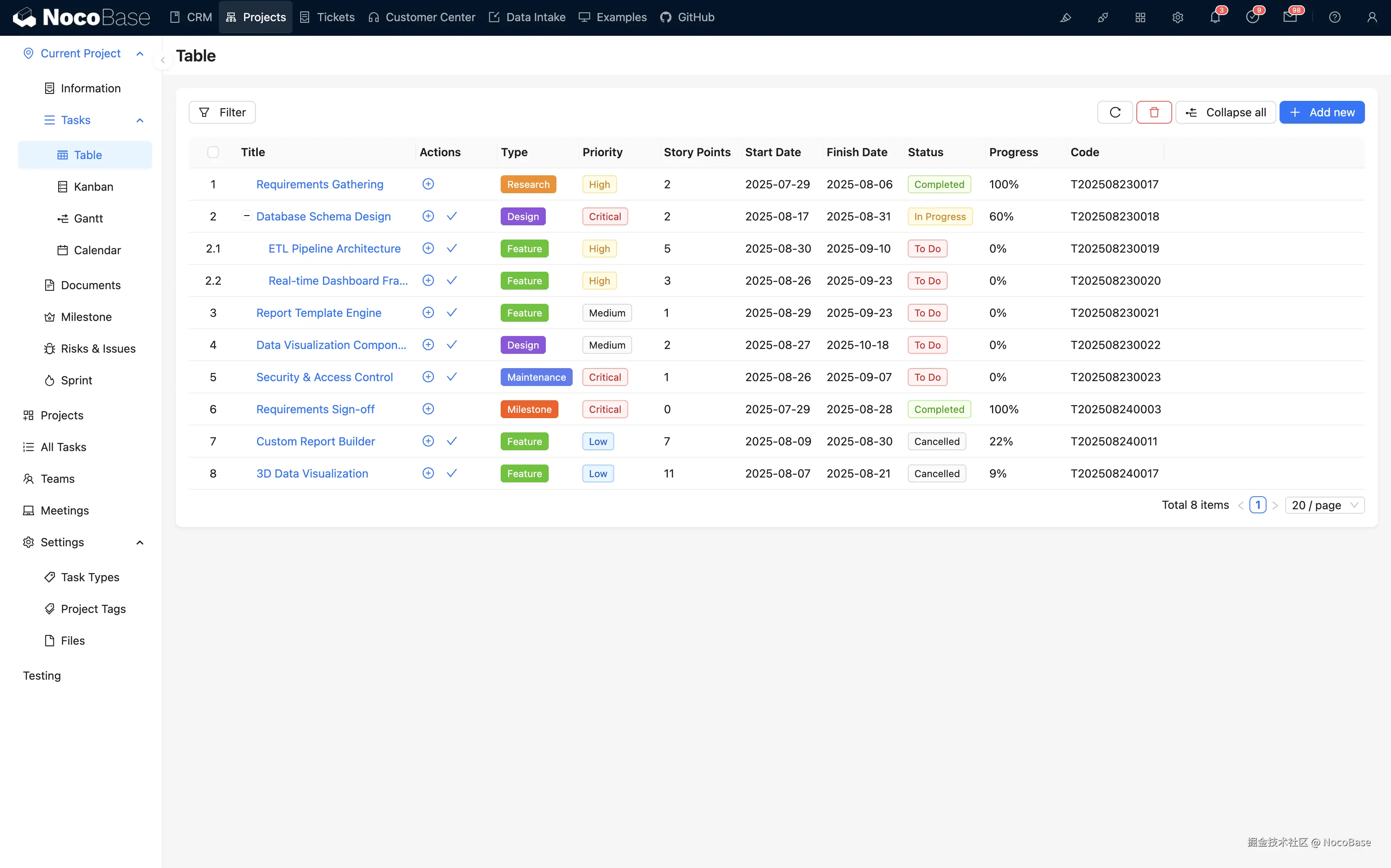The image size is (1391, 868).
Task: Select all rows with header checkbox
Action: (x=213, y=152)
